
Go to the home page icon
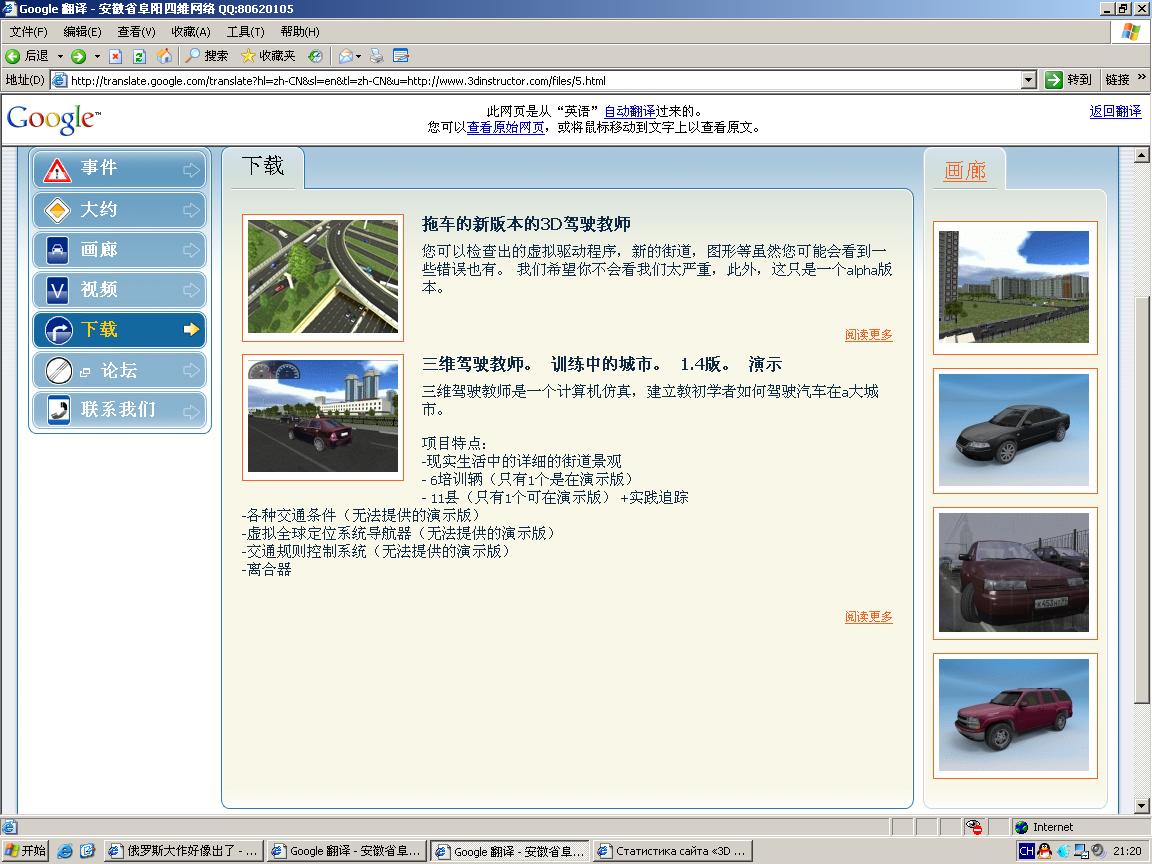click(x=164, y=56)
